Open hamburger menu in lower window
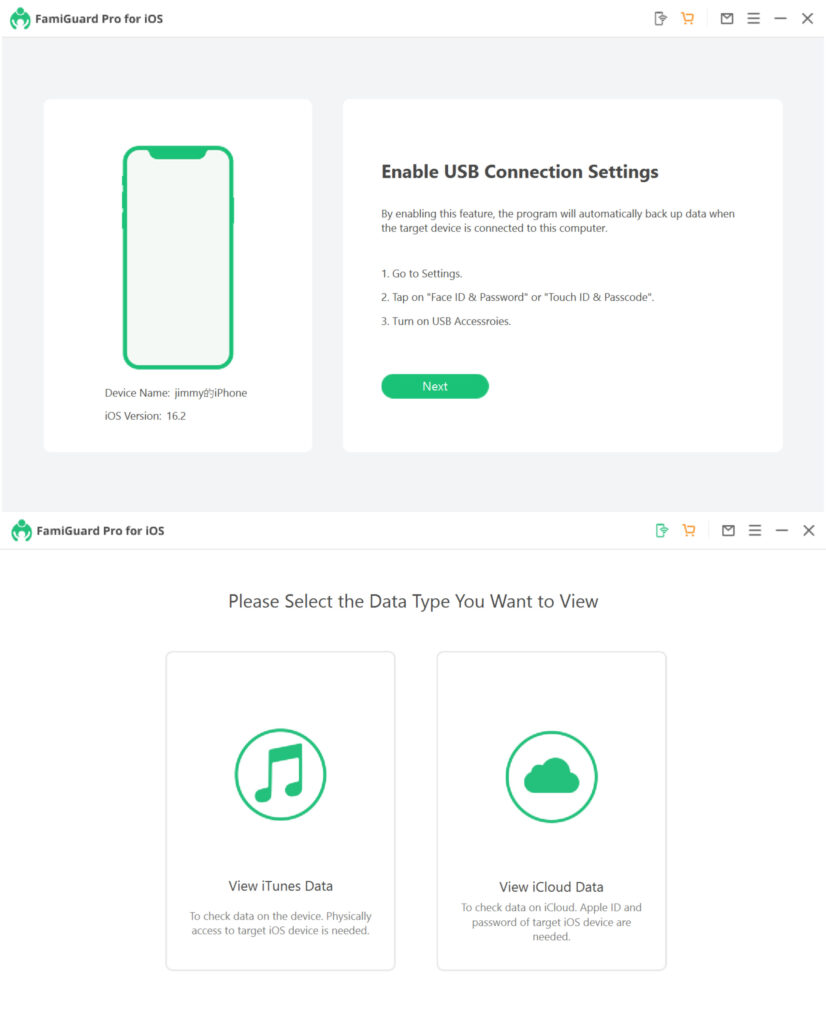 (755, 530)
